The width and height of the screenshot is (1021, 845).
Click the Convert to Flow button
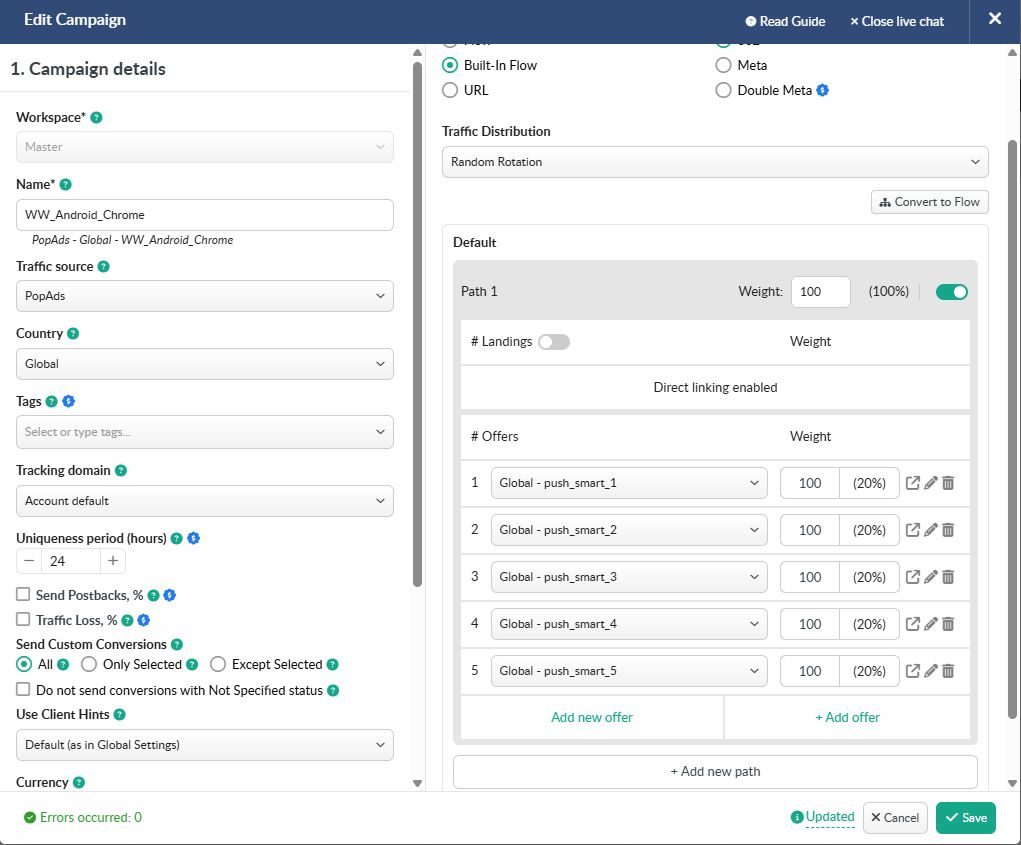coord(929,202)
